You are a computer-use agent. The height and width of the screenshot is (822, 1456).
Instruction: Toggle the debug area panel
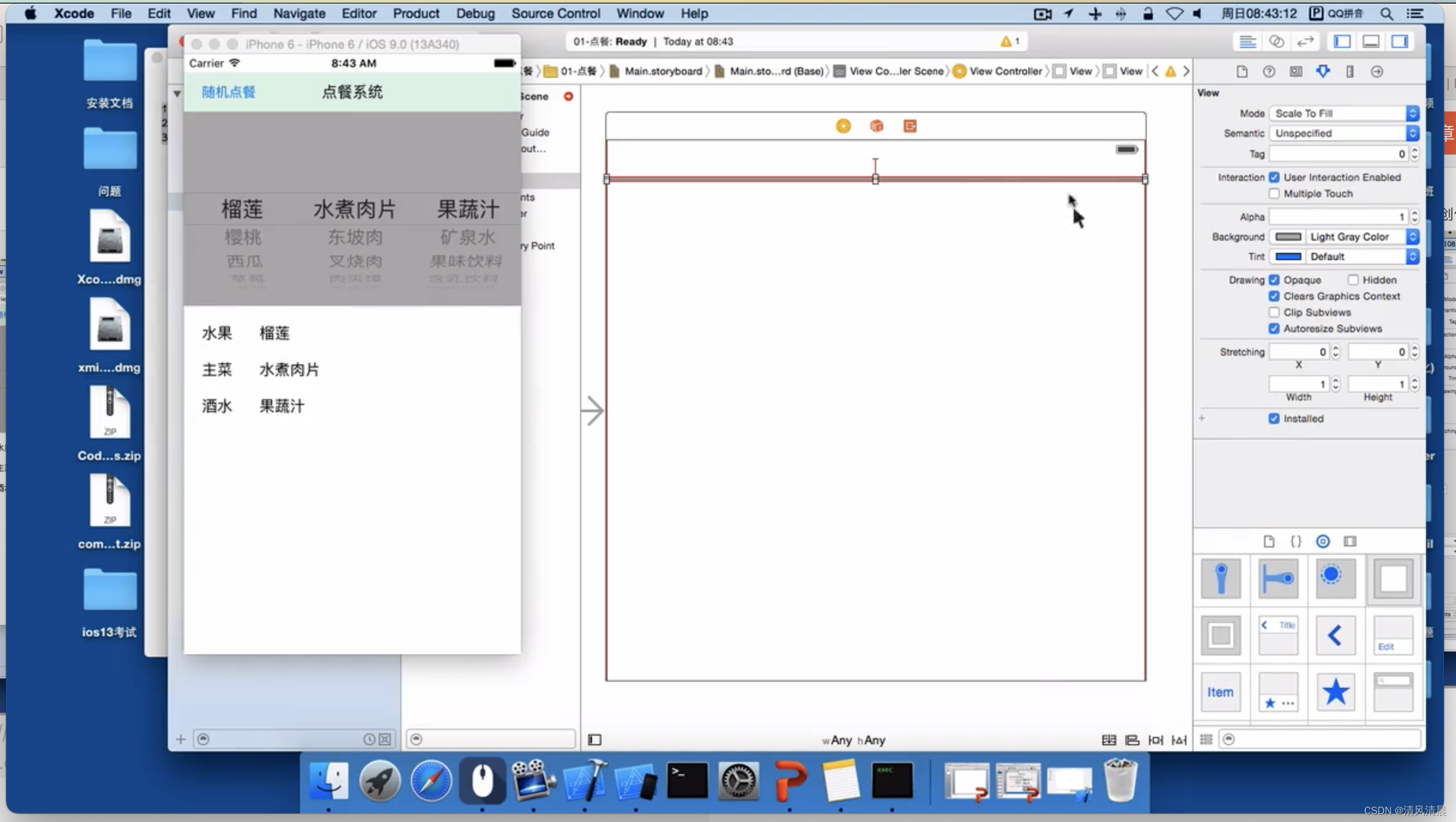click(x=1371, y=41)
